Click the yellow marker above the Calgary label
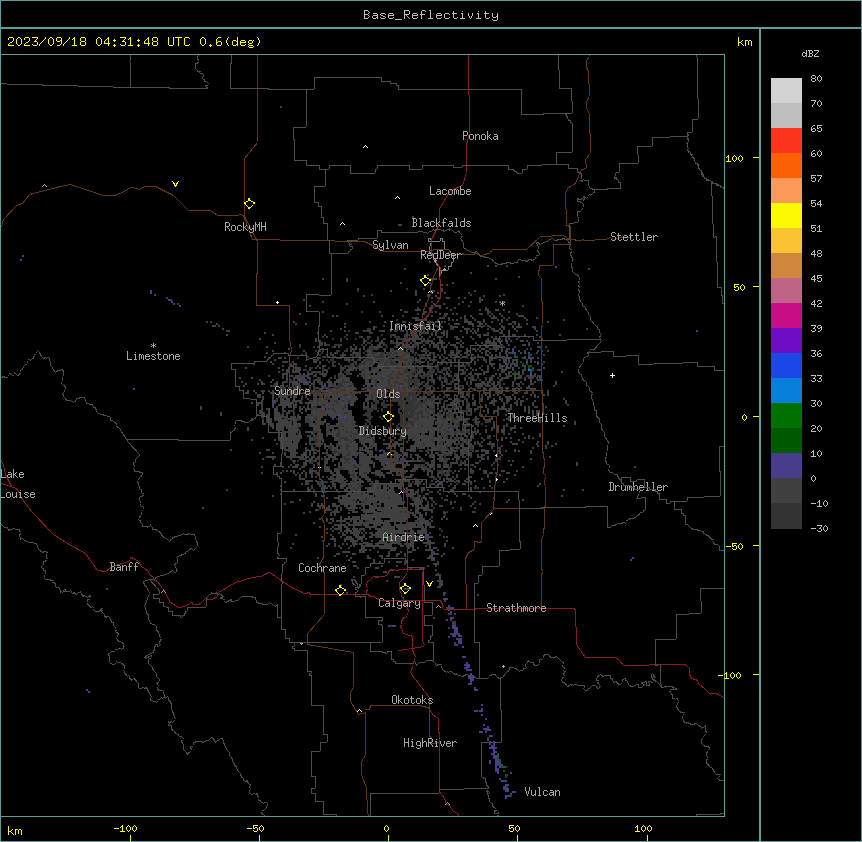The image size is (862, 842). 405,589
